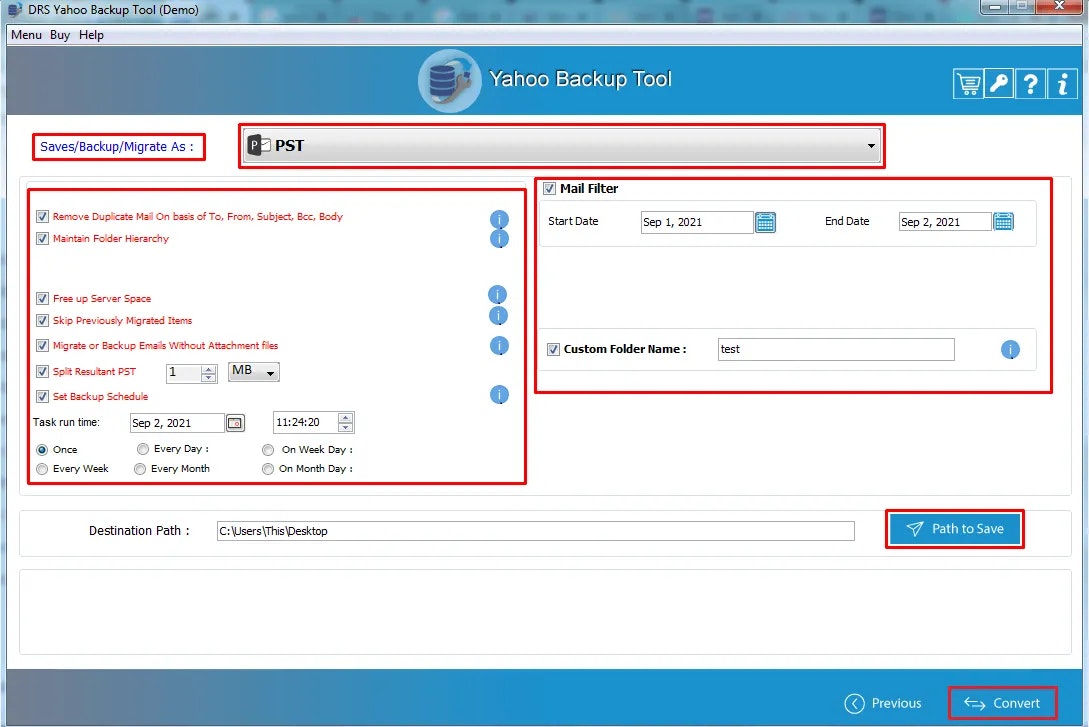This screenshot has height=727, width=1089.
Task: Click the DRS app icon in title bar
Action: pos(15,10)
